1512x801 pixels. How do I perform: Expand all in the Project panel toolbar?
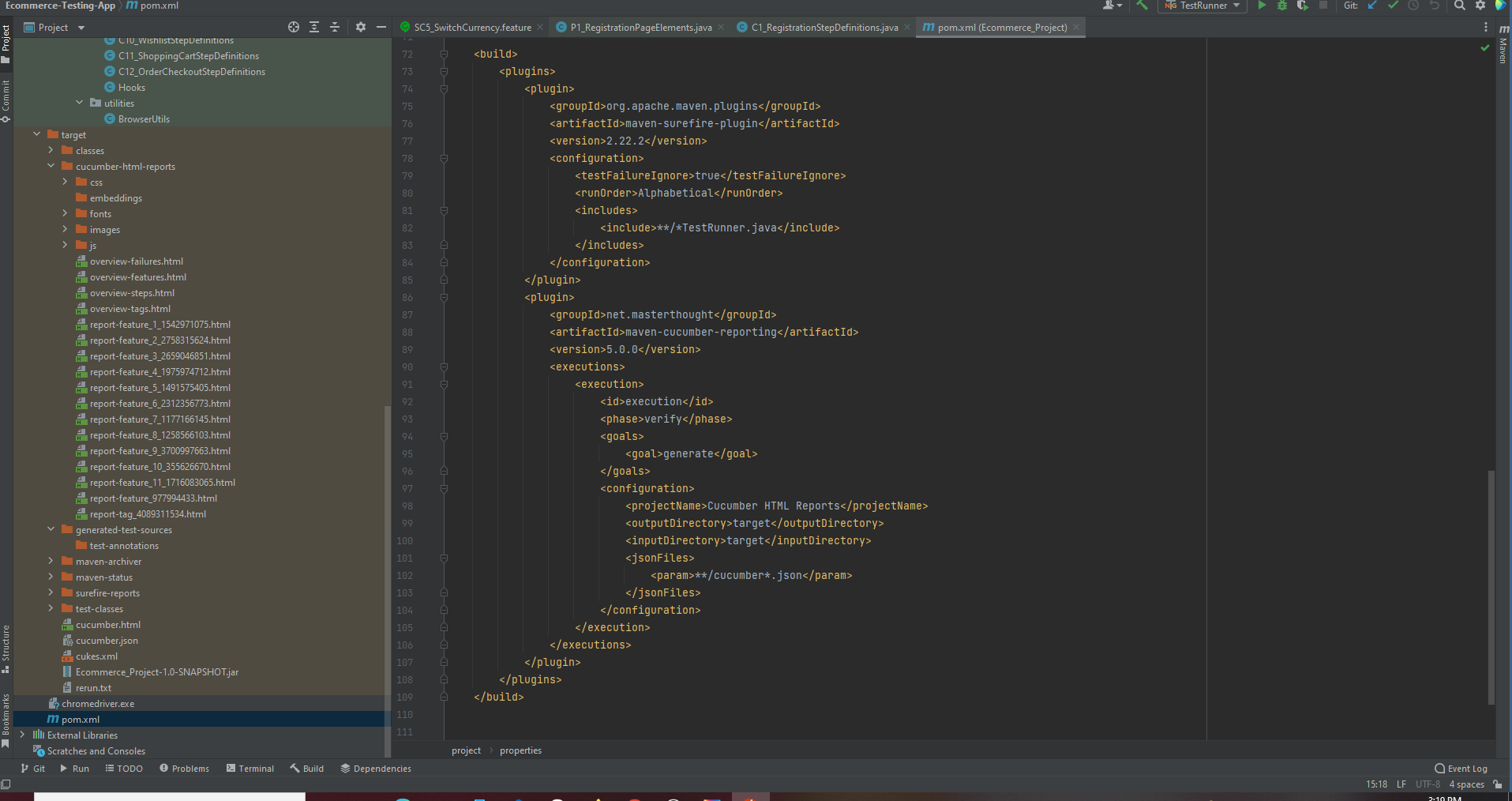point(314,27)
